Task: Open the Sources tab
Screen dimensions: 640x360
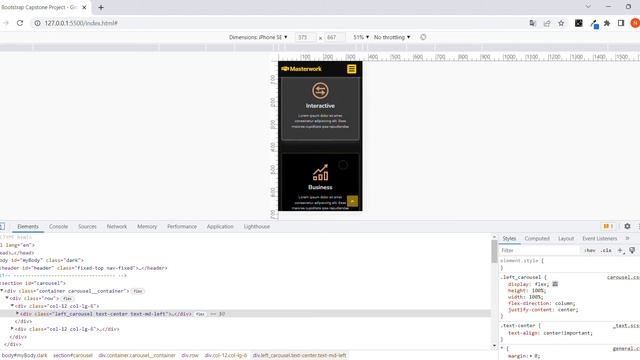Action: 87,227
